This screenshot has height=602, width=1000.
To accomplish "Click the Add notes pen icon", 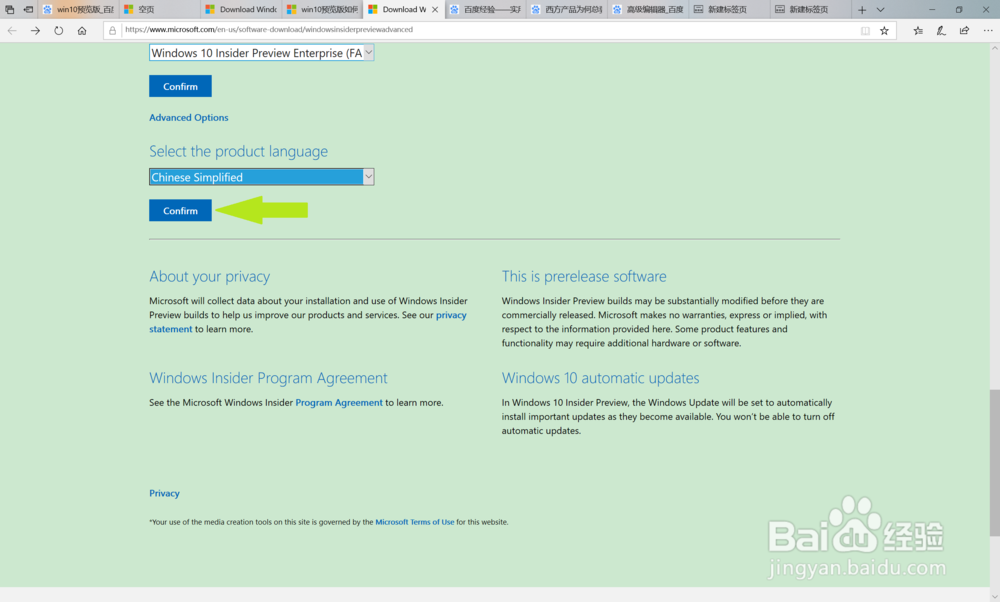I will (941, 31).
